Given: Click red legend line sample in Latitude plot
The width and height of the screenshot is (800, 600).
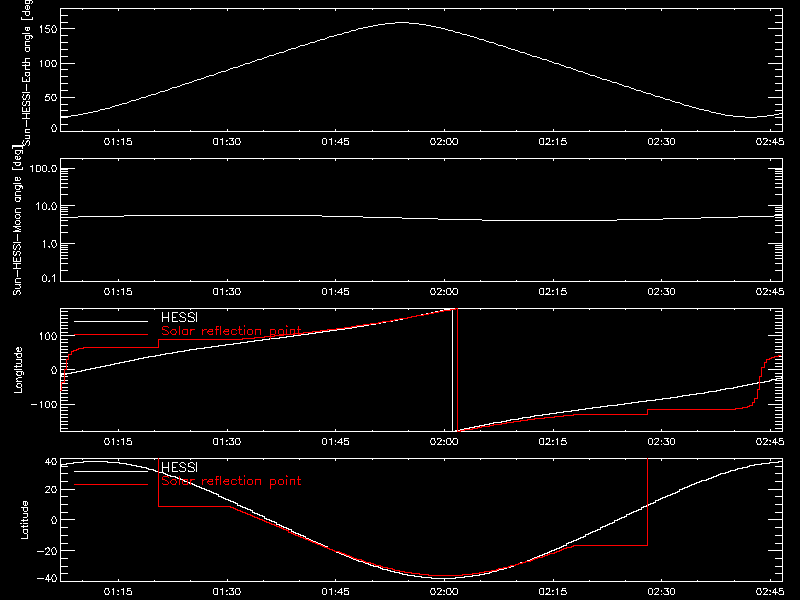Looking at the screenshot, I should click(111, 485).
